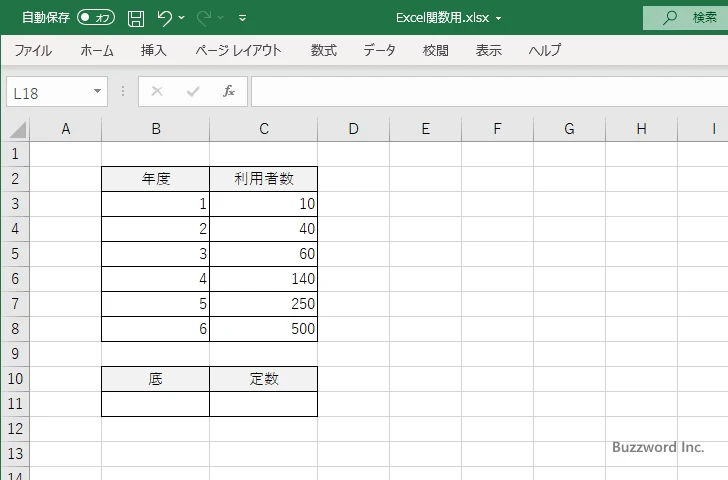Image resolution: width=728 pixels, height=480 pixels.
Task: Select column B header
Action: pos(156,129)
